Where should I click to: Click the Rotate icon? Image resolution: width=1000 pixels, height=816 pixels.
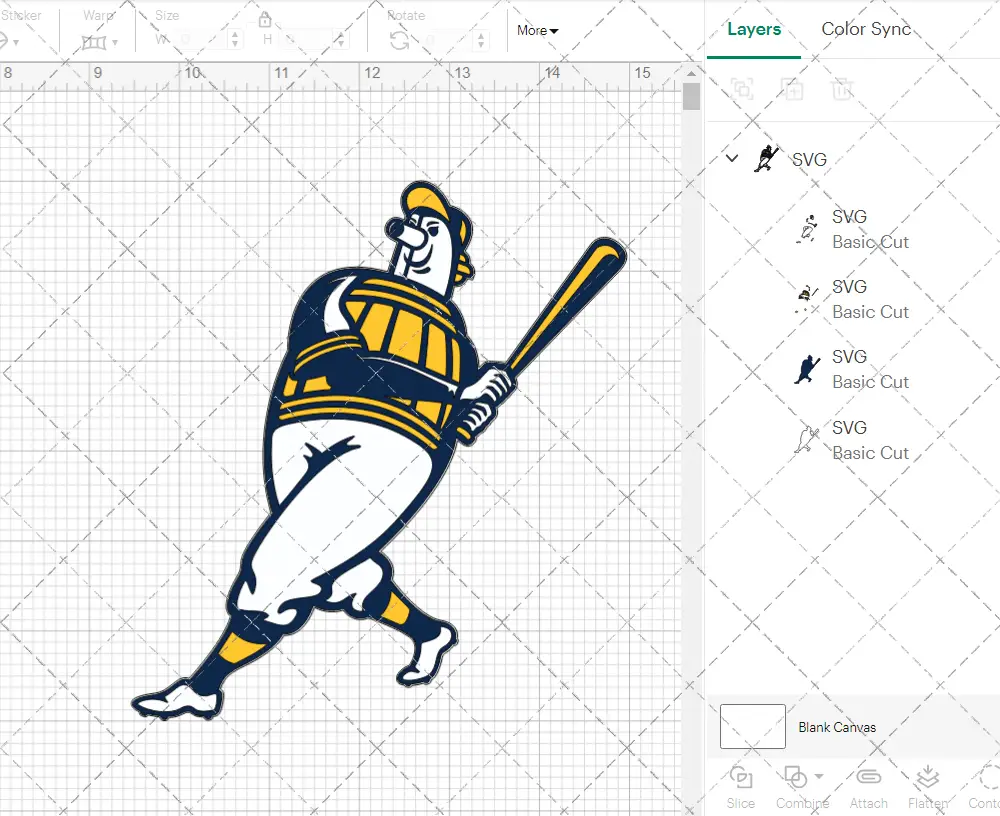pos(400,41)
